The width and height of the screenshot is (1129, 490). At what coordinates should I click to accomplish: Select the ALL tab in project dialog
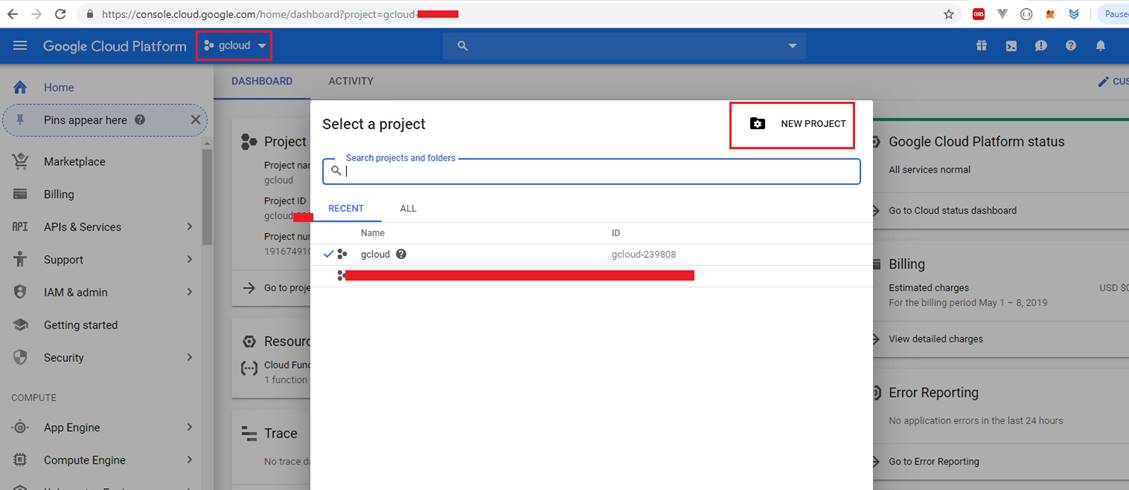408,209
